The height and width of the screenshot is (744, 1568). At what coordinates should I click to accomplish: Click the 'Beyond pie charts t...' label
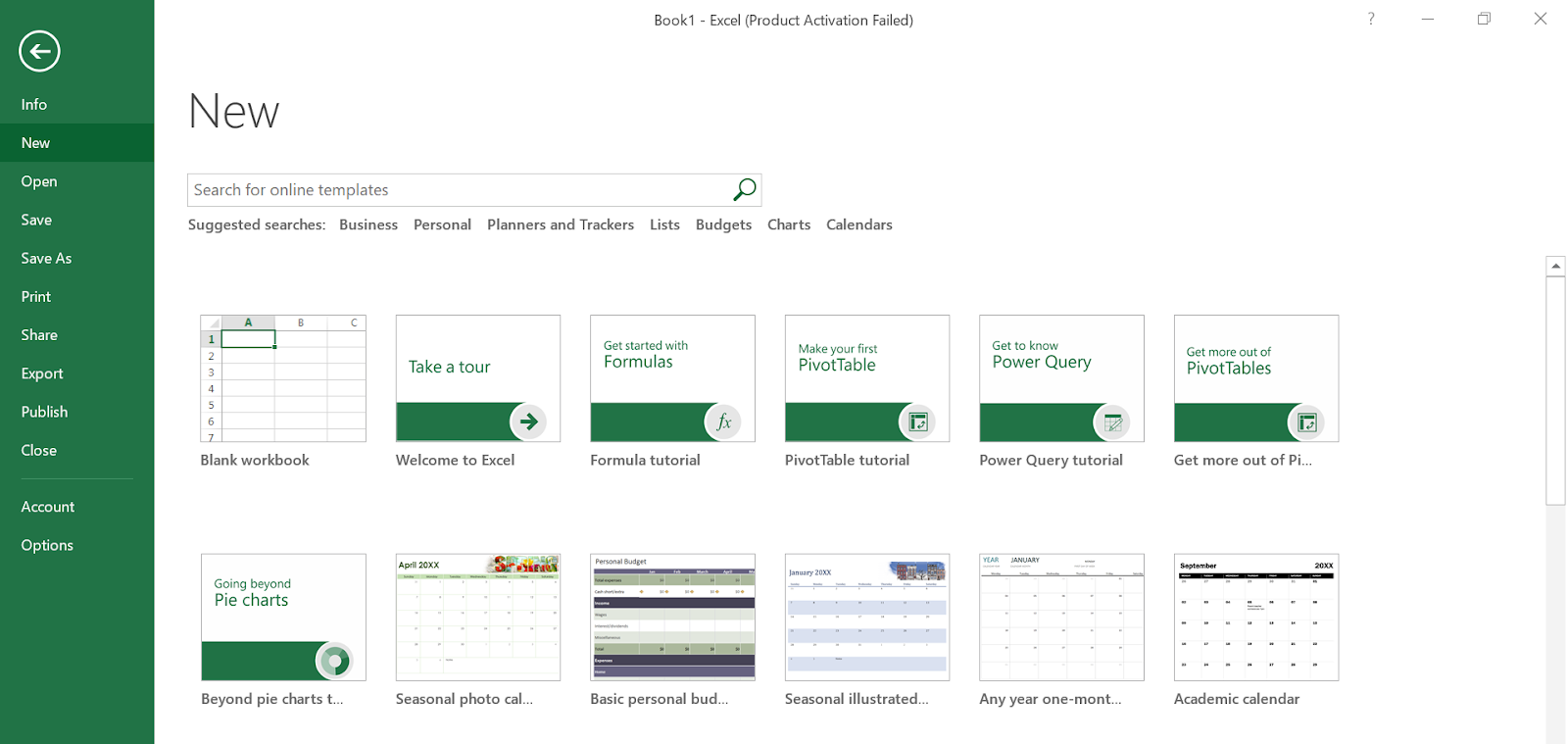pyautogui.click(x=272, y=699)
